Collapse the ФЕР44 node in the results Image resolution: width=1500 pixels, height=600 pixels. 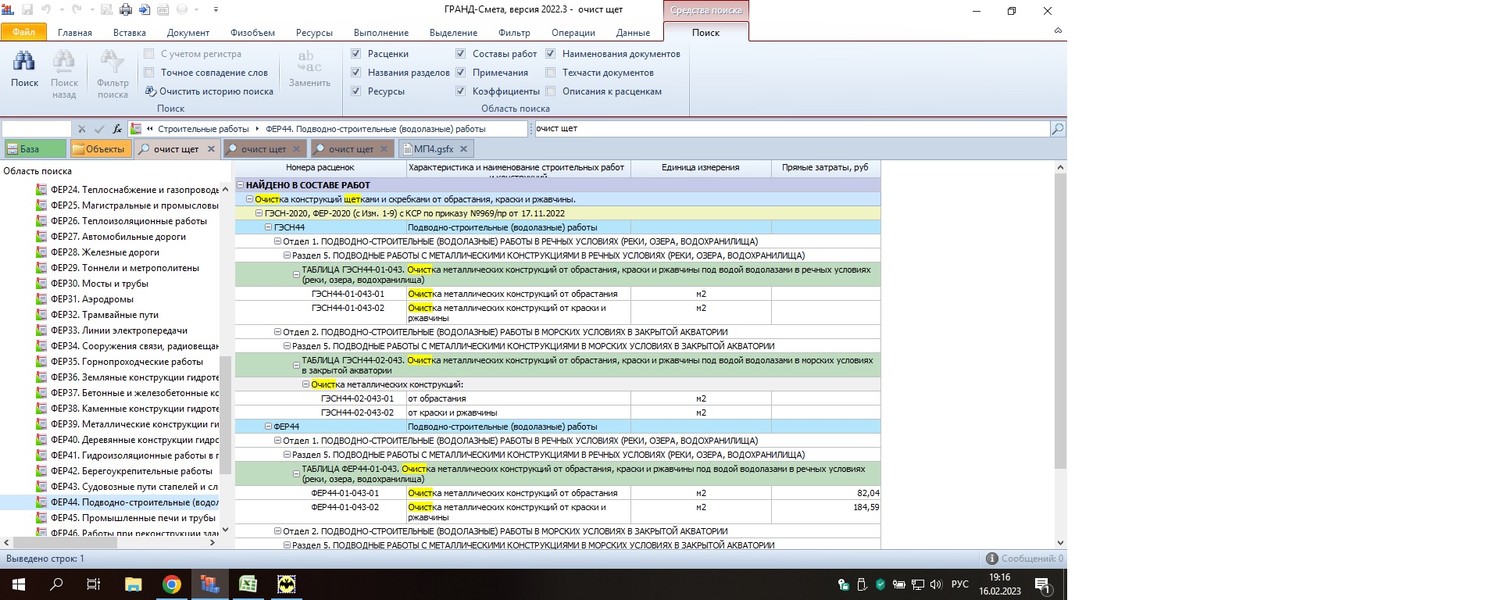point(269,427)
